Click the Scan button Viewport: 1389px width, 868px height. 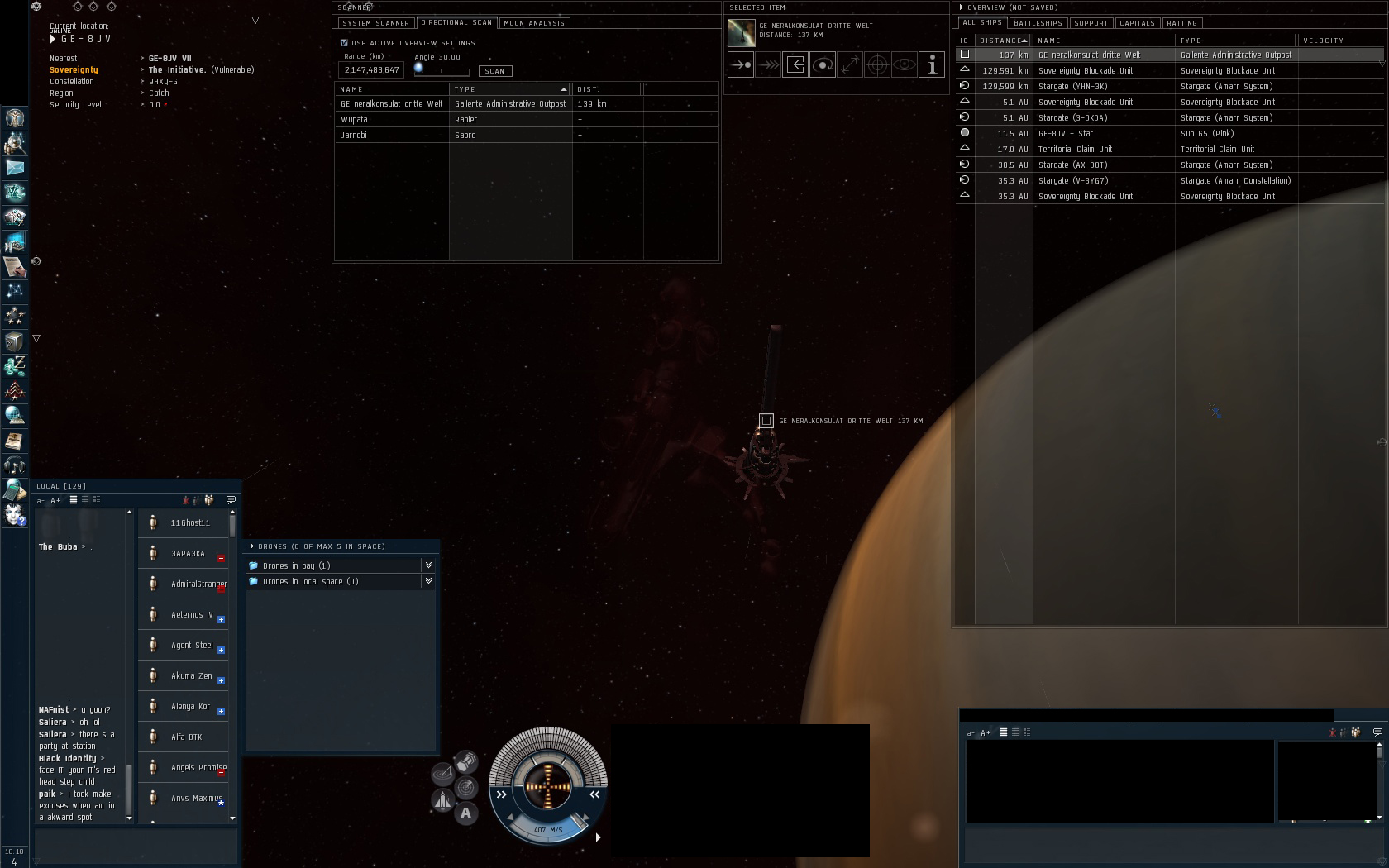point(495,71)
